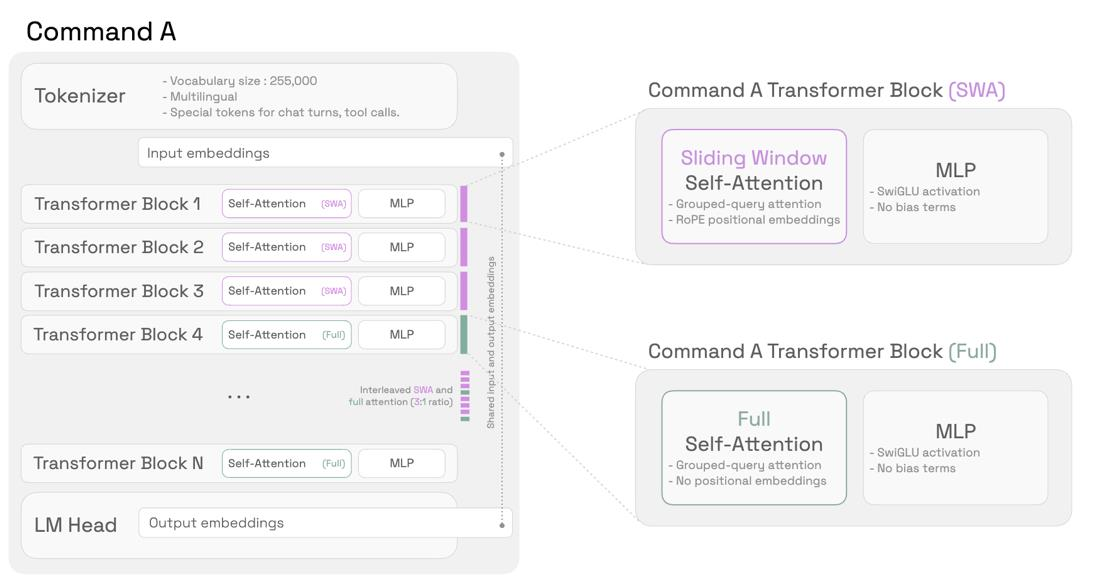1094x586 pixels.
Task: Click Self-Attention (Full) in Transformer Block 4
Action: tap(286, 335)
